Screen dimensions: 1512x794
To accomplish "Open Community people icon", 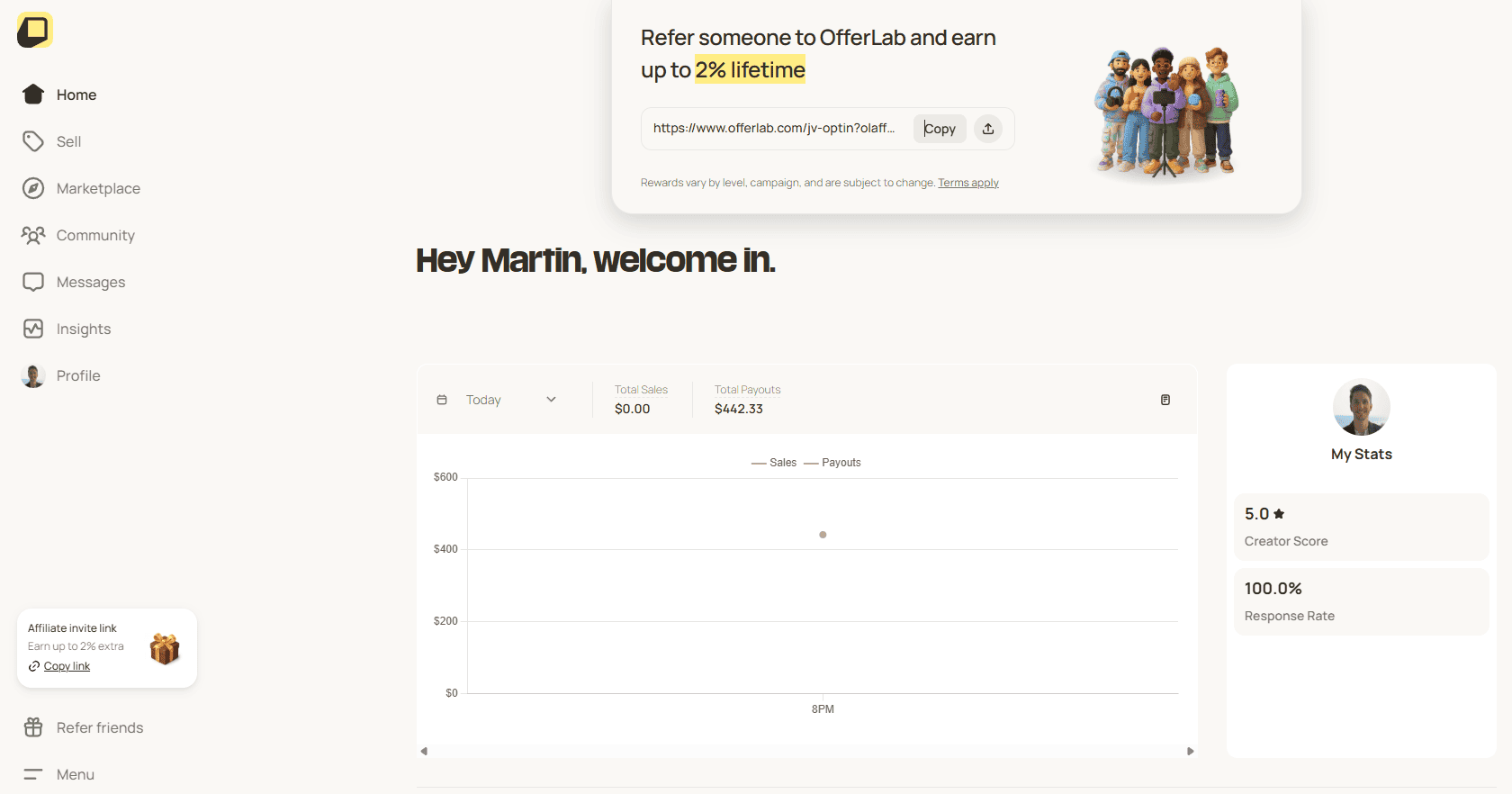I will point(33,235).
